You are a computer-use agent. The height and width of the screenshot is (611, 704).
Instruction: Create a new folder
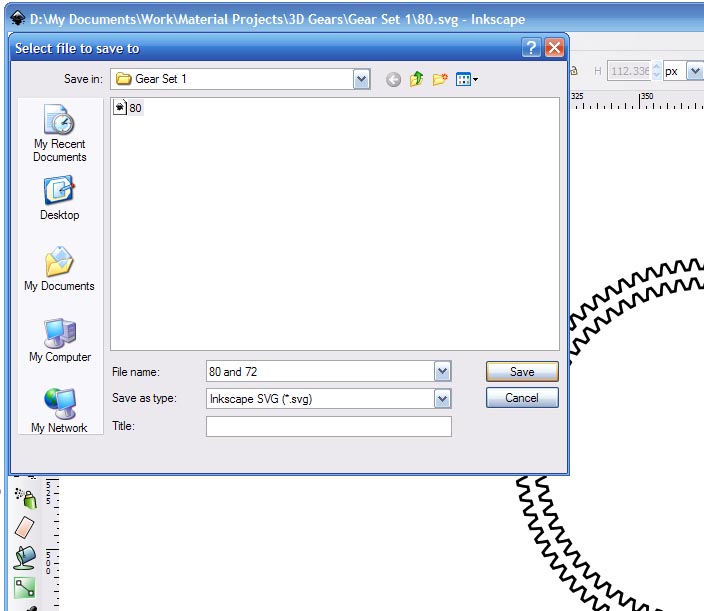coord(440,79)
